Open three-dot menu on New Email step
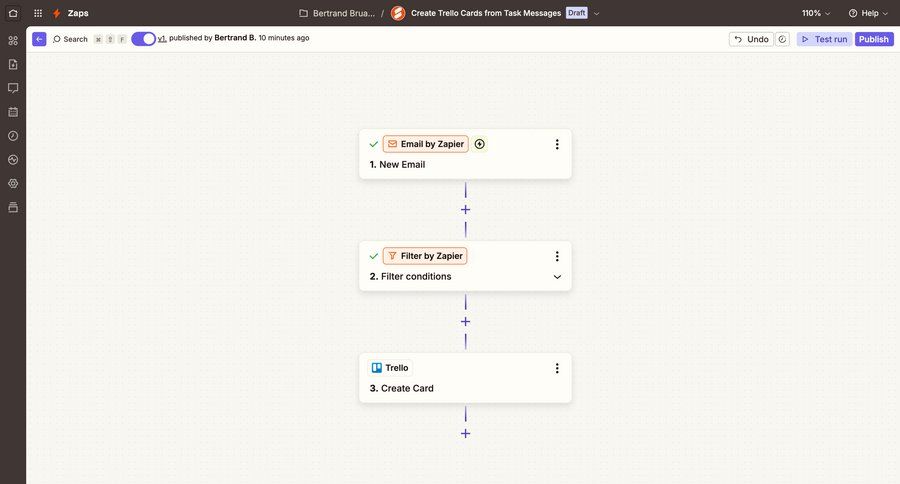 557,144
